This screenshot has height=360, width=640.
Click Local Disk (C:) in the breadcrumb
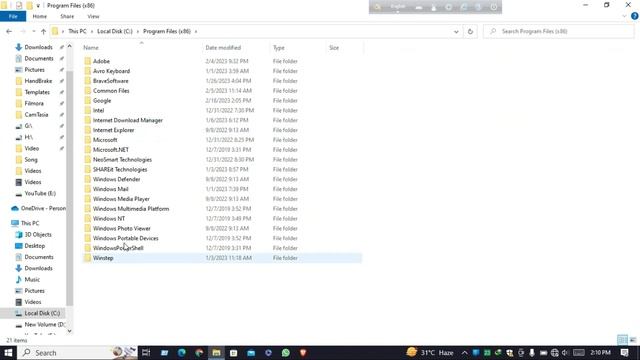pos(115,31)
